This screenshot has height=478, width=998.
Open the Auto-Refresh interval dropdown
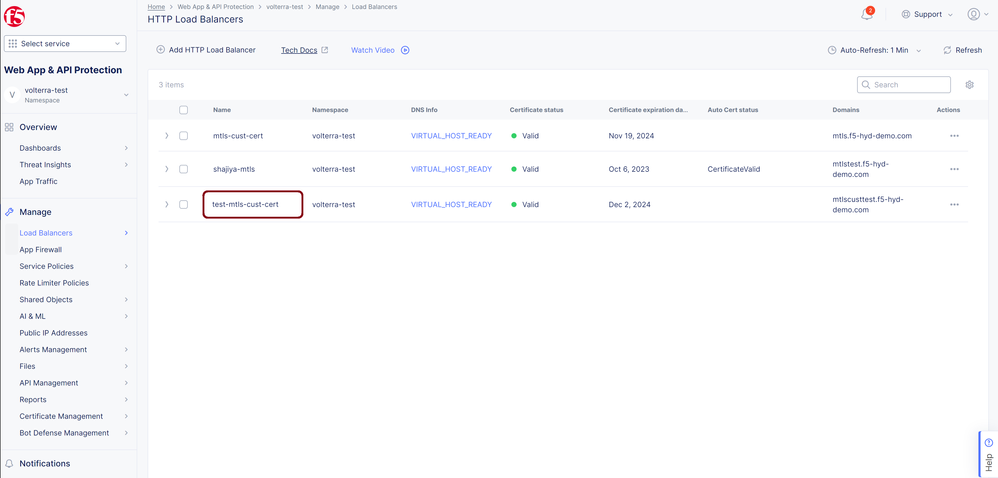(874, 50)
